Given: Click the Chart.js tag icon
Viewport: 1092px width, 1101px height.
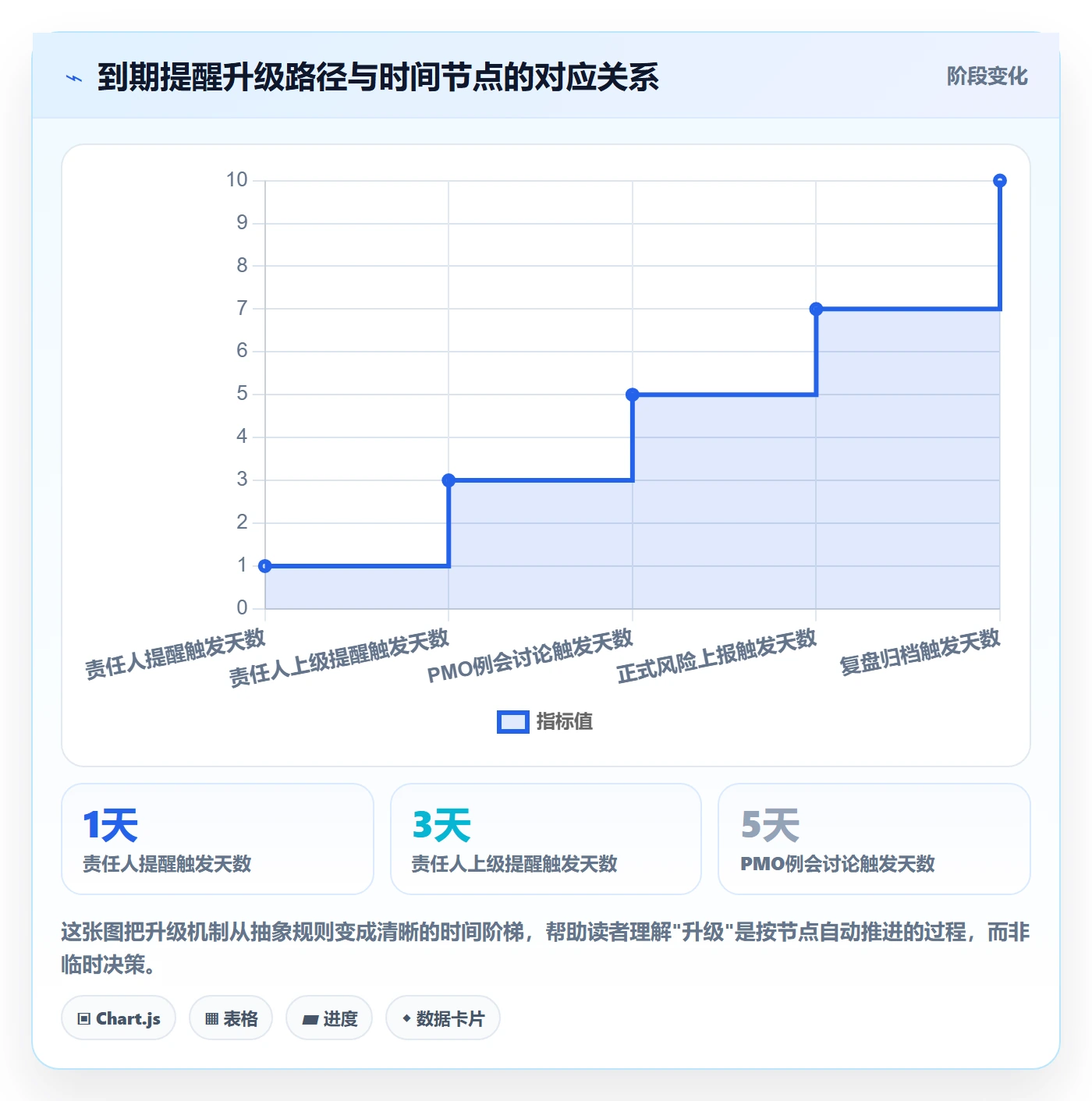Looking at the screenshot, I should coord(84,1019).
